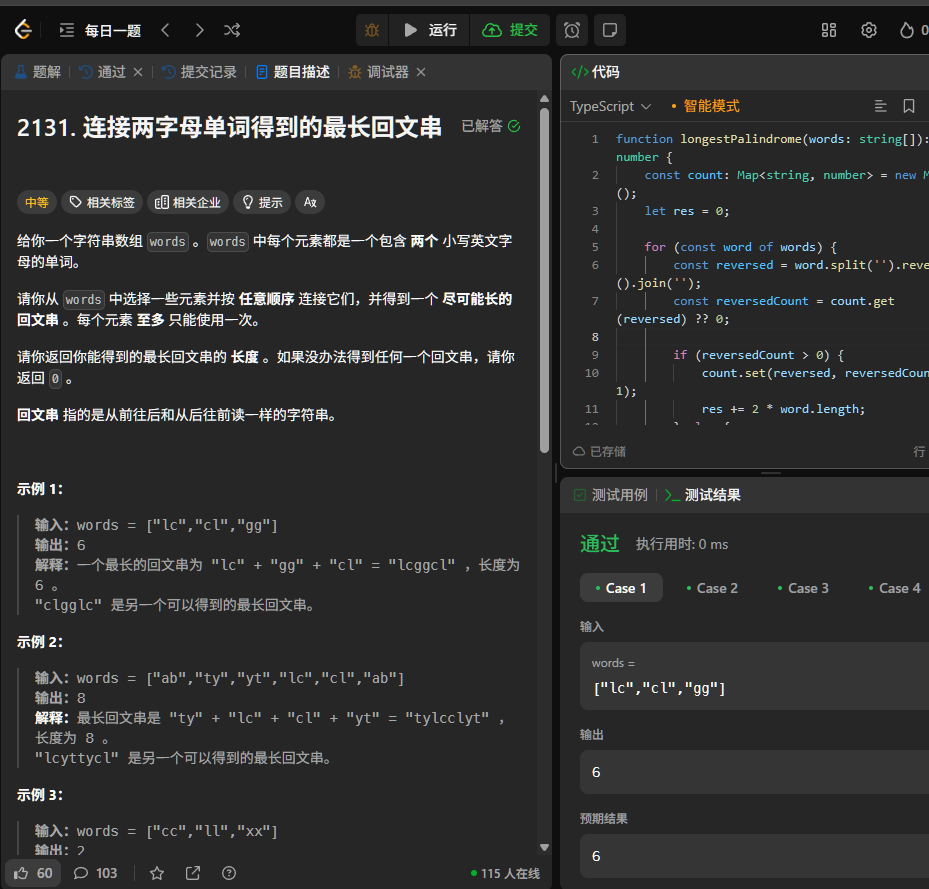Click code line 5 for loop

pos(741,247)
